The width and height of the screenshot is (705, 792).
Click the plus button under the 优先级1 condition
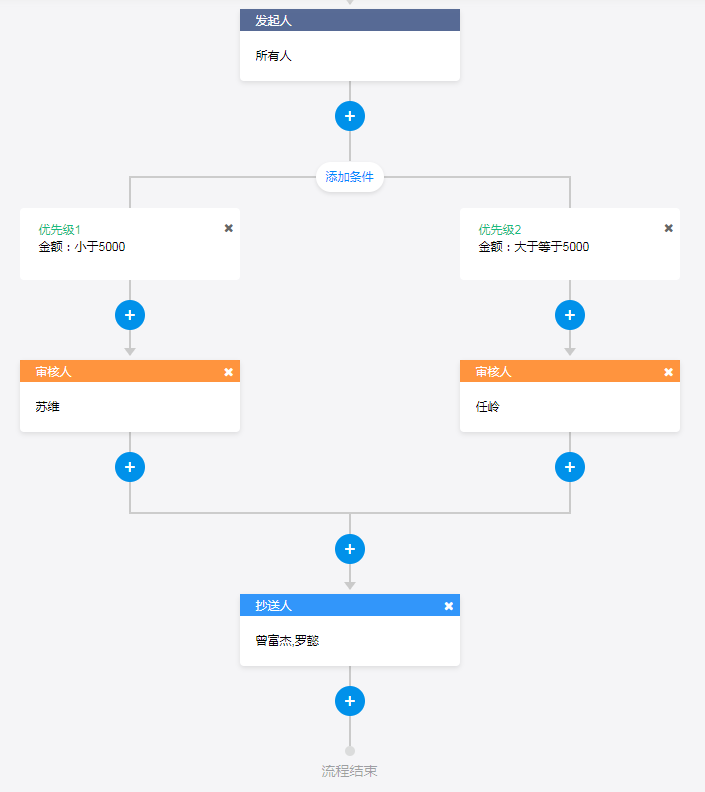[130, 315]
